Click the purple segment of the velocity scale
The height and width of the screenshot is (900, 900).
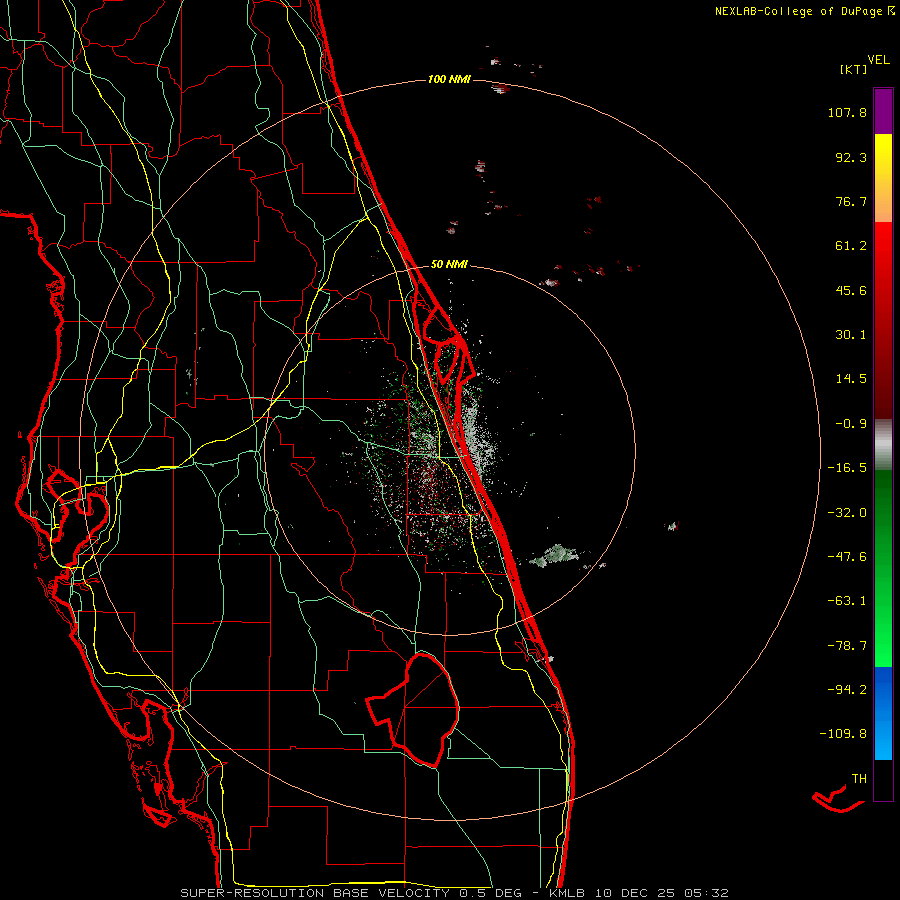(883, 111)
